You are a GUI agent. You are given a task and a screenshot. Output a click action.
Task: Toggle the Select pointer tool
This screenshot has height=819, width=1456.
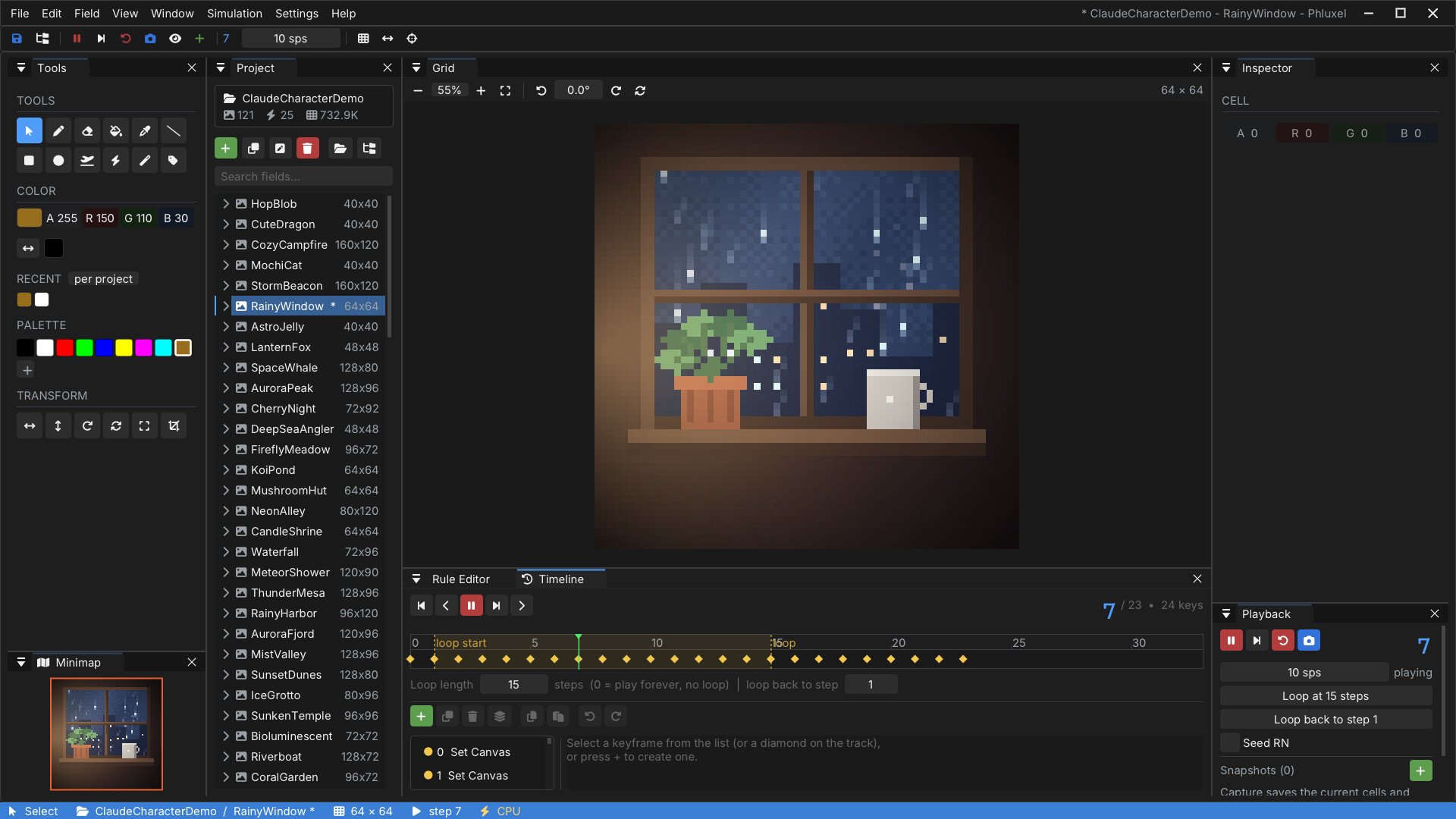coord(30,131)
